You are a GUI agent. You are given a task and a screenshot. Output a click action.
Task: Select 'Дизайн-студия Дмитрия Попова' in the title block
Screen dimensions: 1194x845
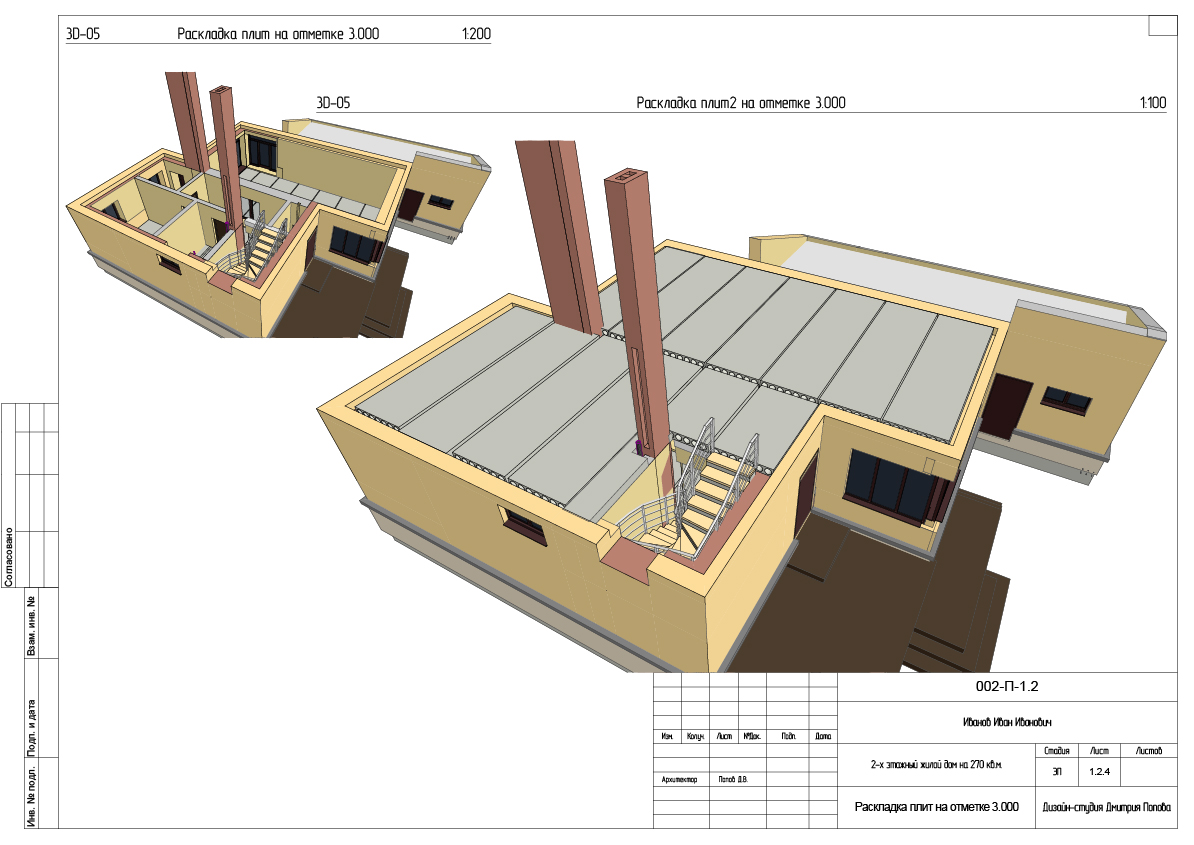[1106, 807]
